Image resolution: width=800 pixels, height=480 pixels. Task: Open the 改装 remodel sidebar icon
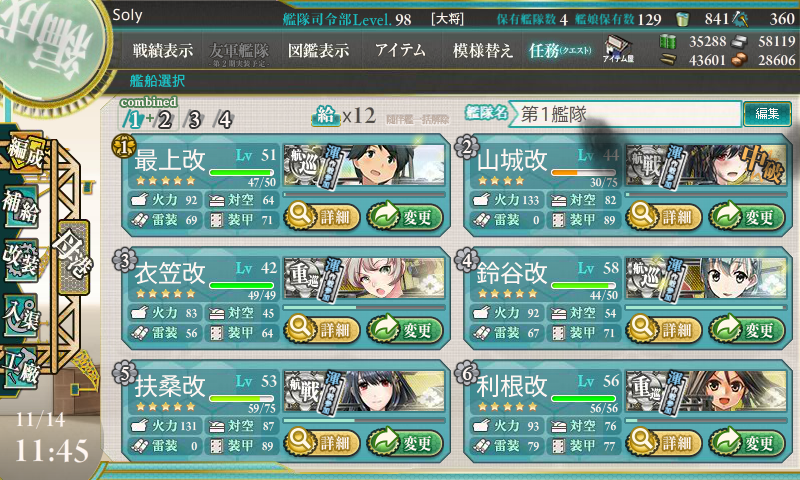click(x=21, y=259)
